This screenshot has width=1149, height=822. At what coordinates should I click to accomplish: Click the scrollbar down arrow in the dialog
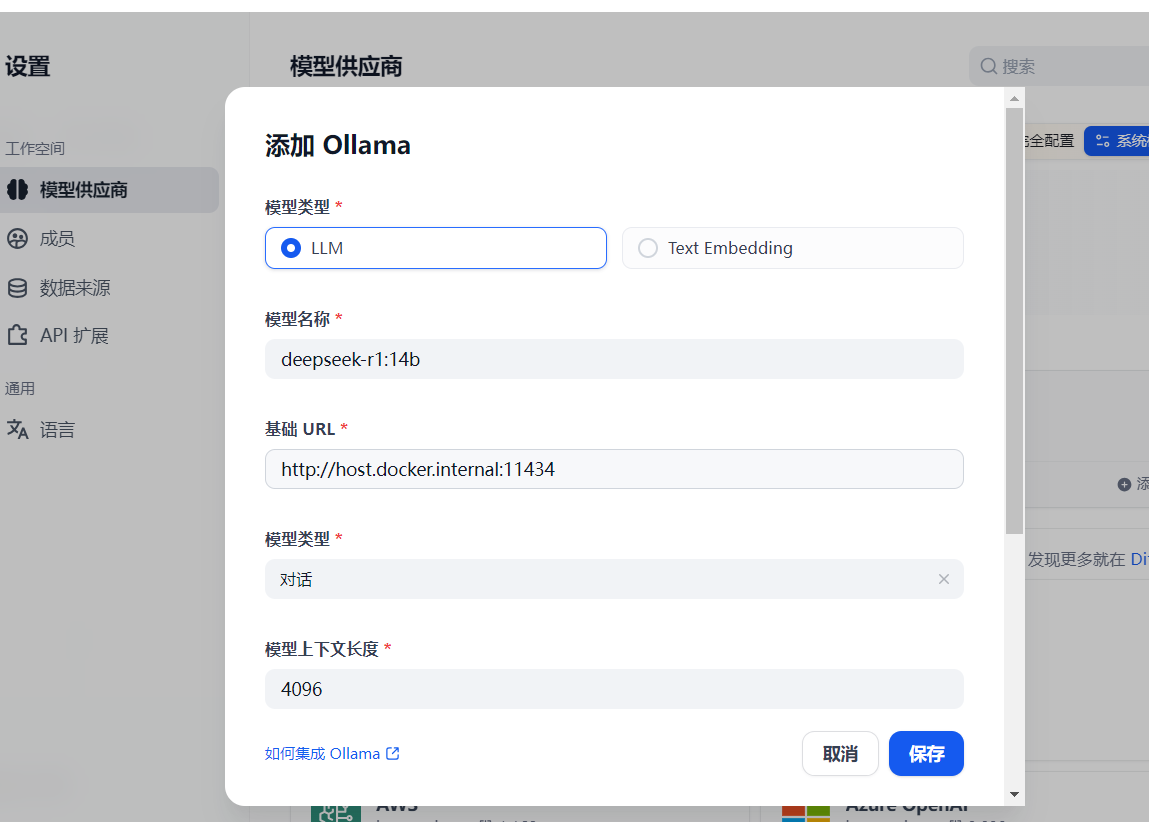point(1014,794)
